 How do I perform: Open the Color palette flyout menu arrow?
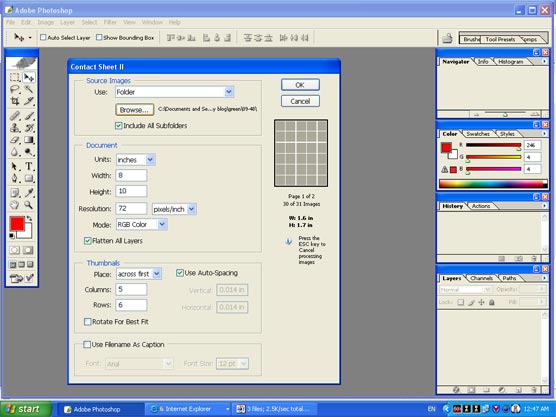(544, 134)
